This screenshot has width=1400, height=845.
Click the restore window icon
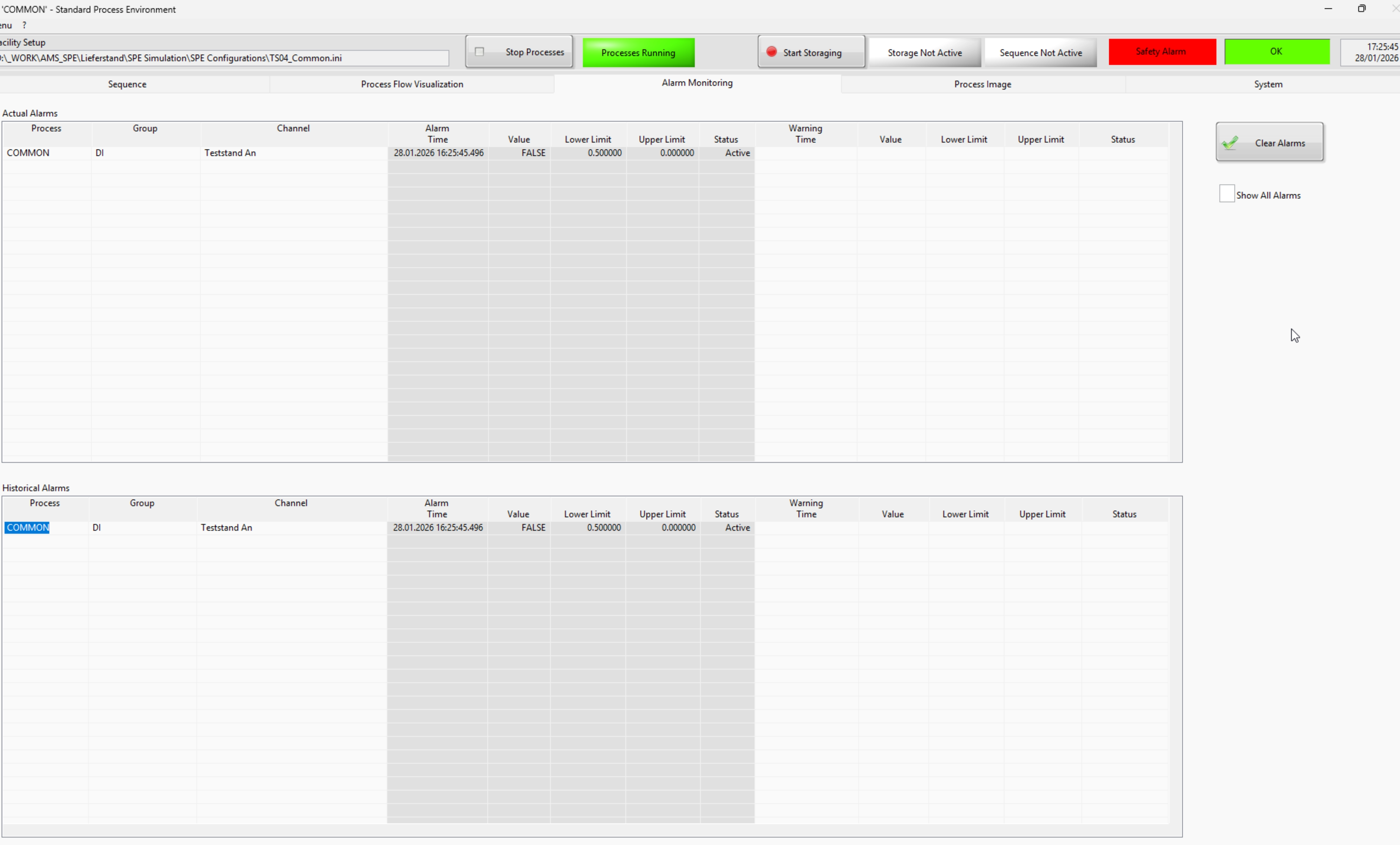coord(1361,8)
